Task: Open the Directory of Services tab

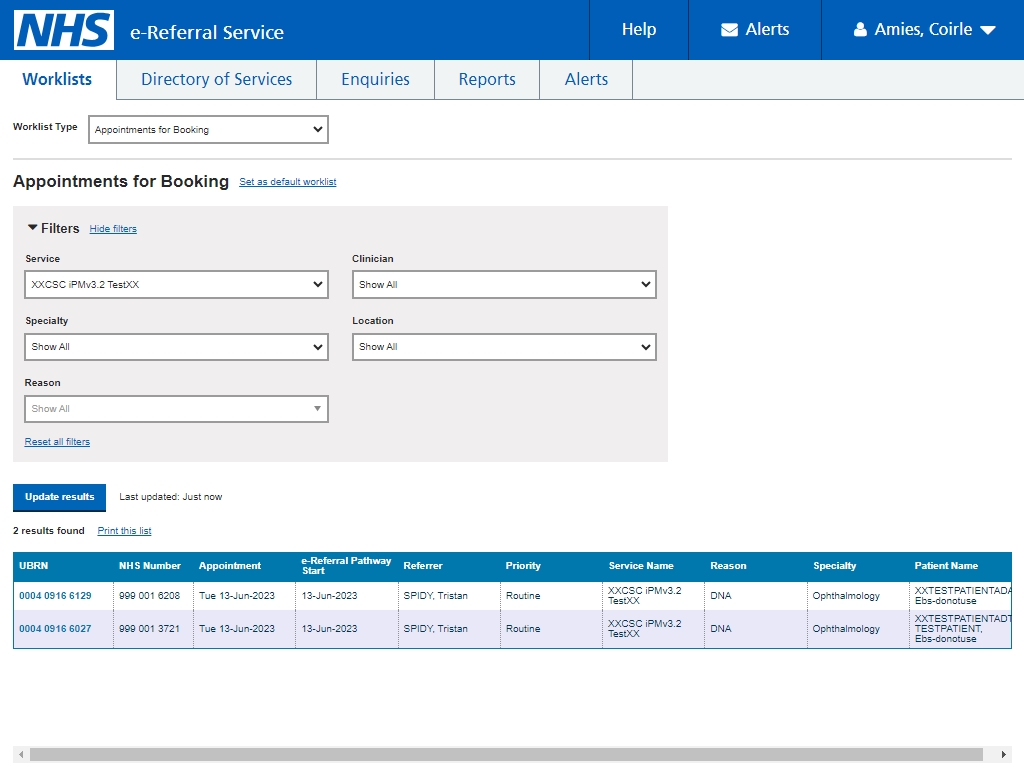Action: tap(217, 80)
